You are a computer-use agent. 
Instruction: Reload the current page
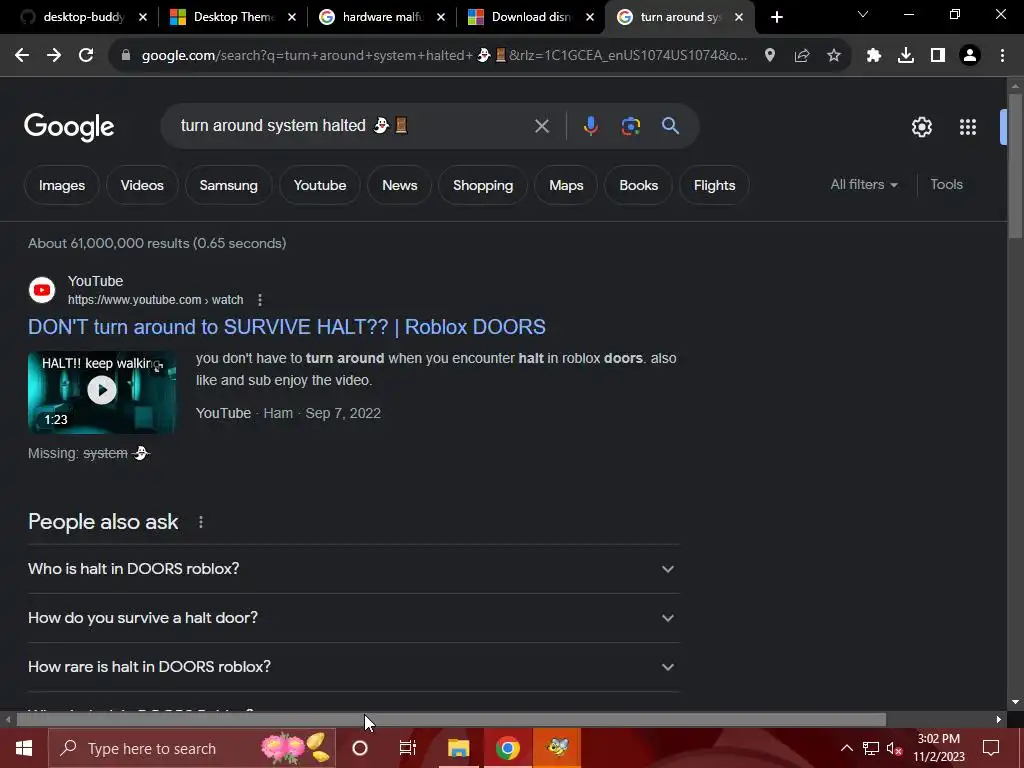pos(86,56)
